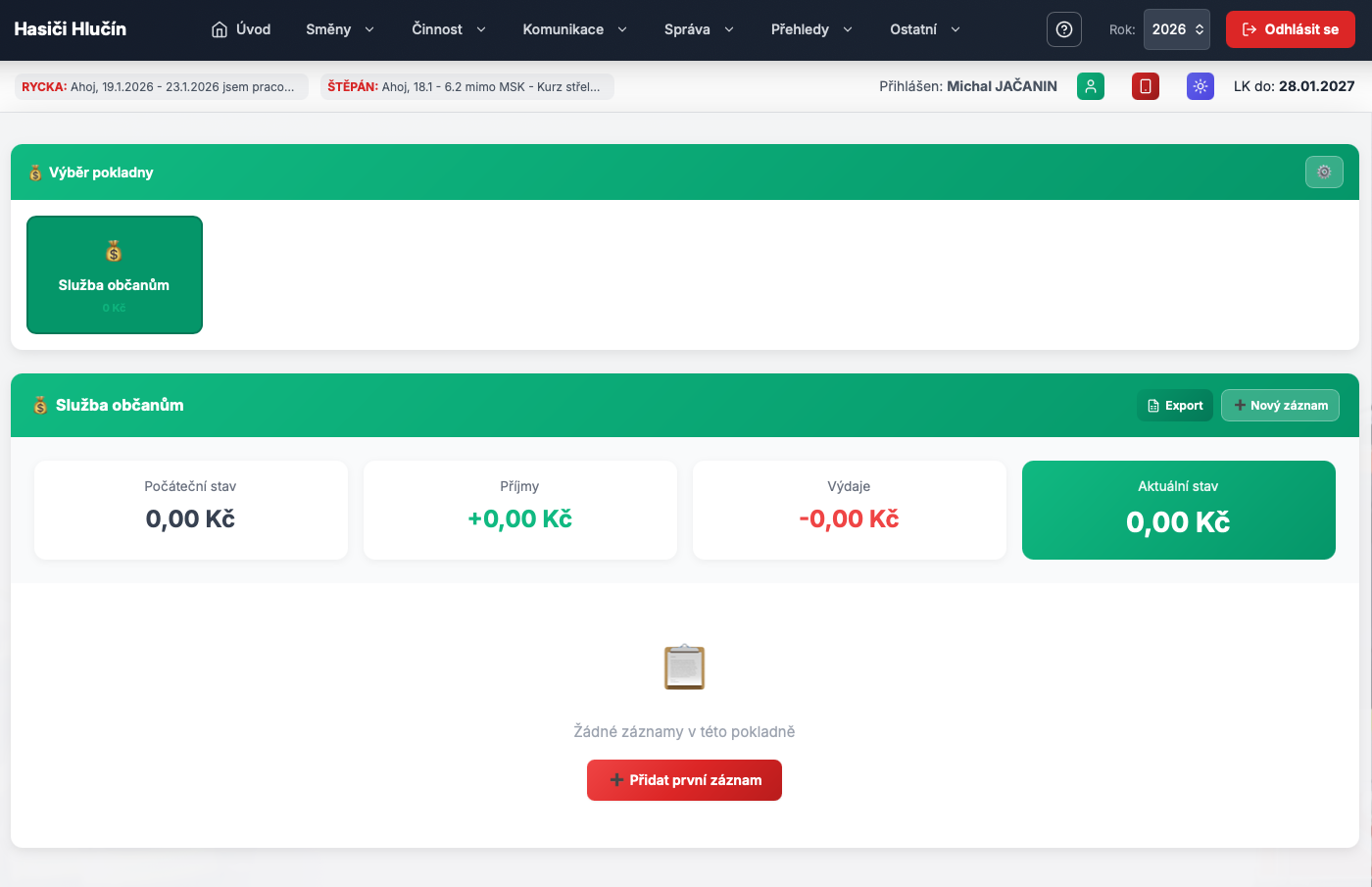1372x887 pixels.
Task: Click the clipboard empty-state icon
Action: 684,667
